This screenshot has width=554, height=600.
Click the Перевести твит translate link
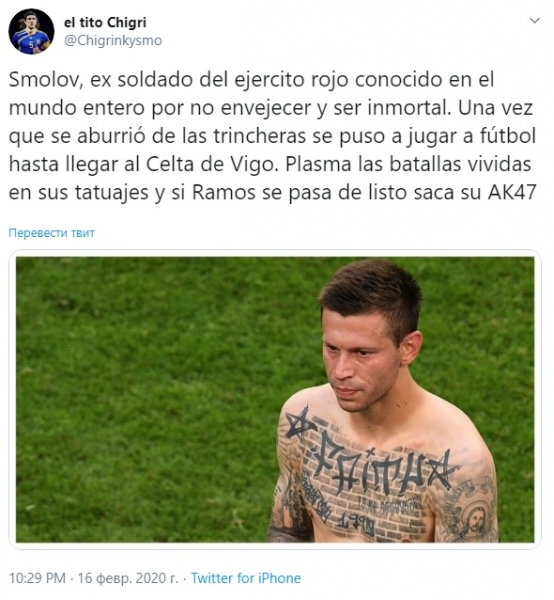[52, 233]
